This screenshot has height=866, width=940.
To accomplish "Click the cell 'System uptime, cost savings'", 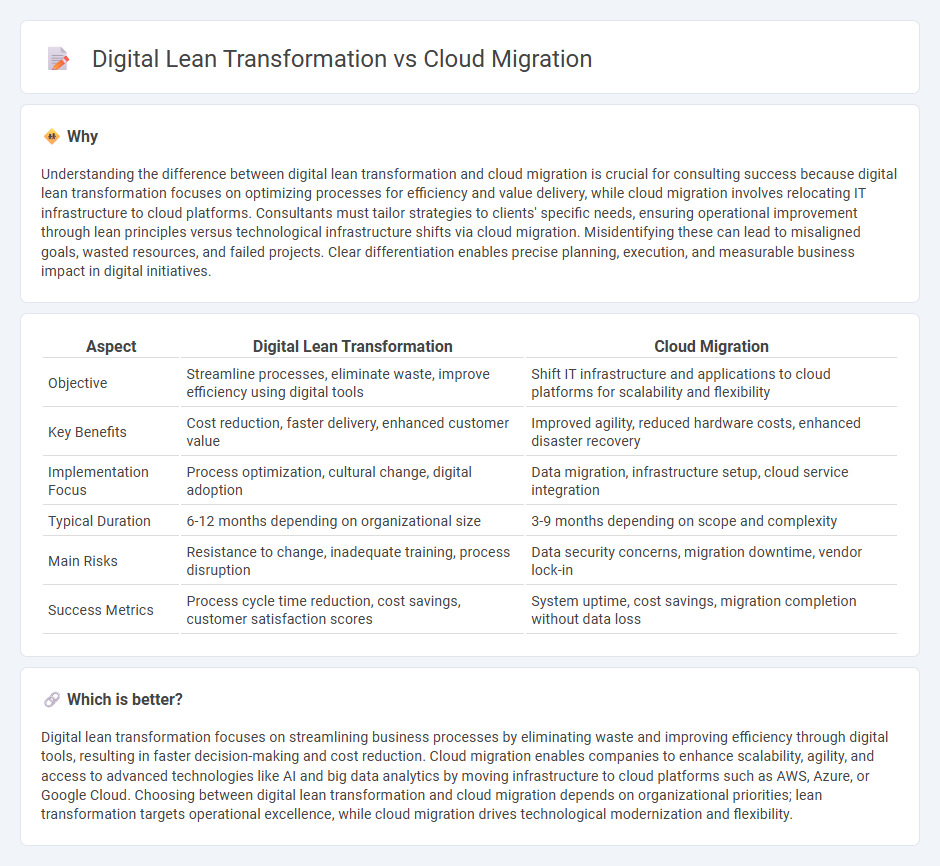I will [x=711, y=610].
